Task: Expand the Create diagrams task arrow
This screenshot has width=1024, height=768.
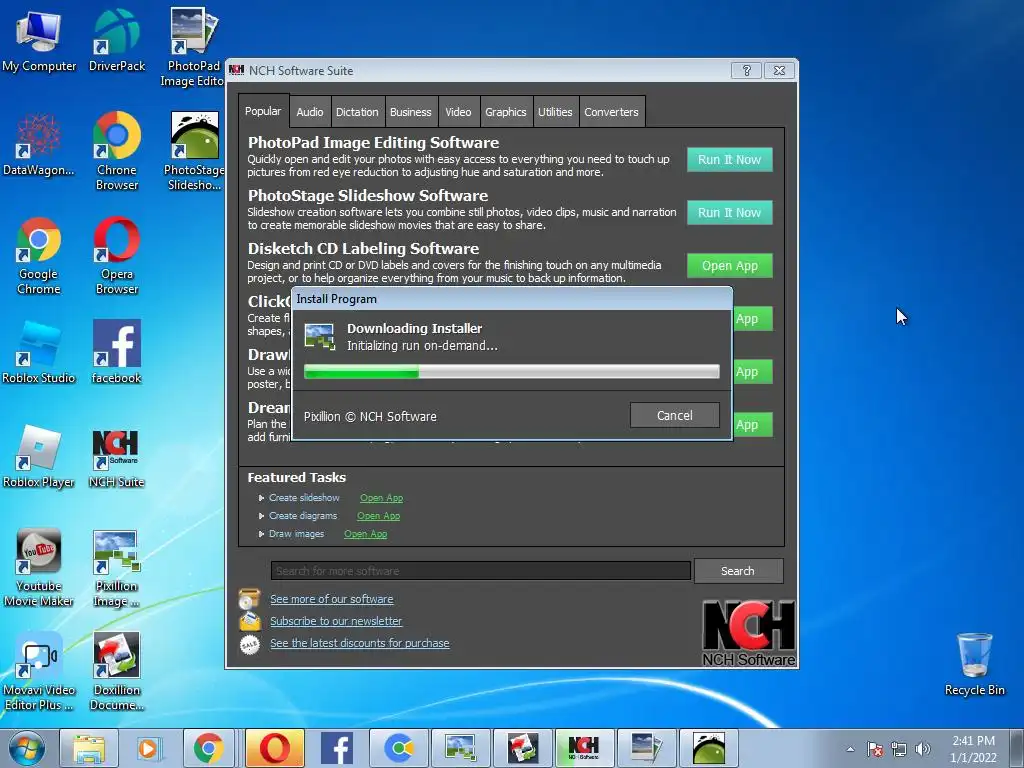Action: coord(261,516)
